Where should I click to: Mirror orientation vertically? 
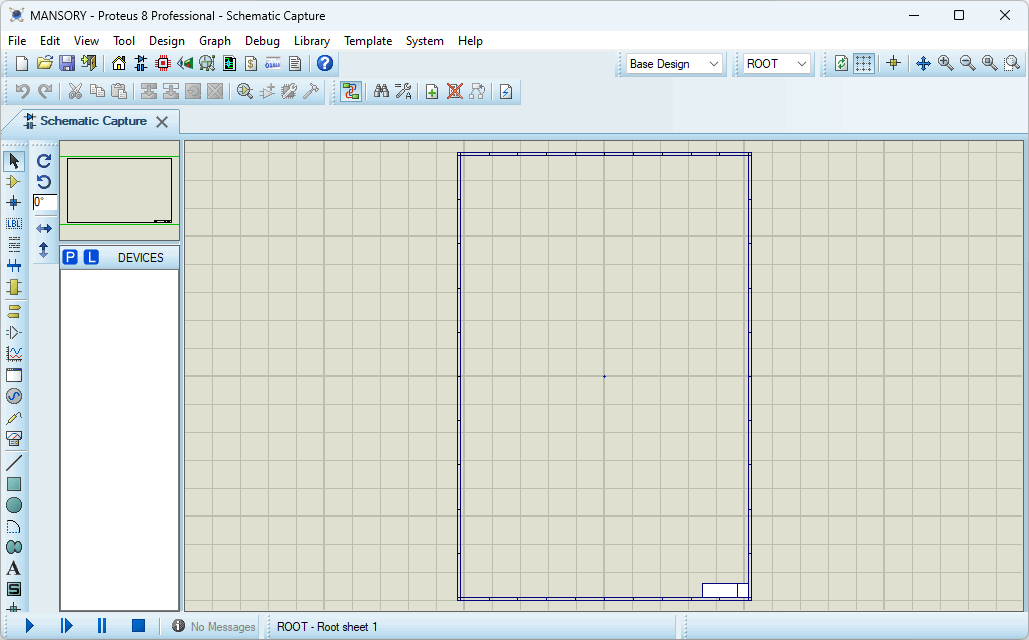coord(43,250)
